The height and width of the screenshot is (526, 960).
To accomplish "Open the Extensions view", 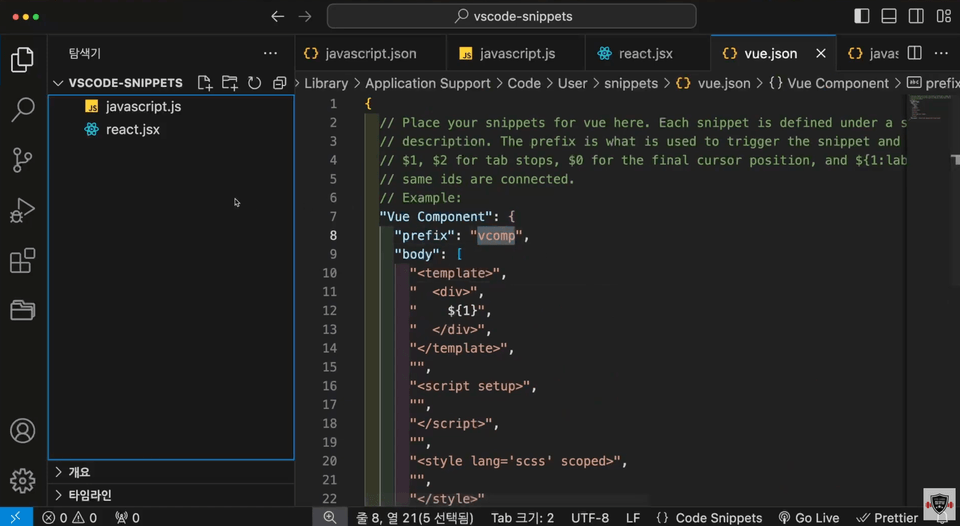I will [x=23, y=260].
